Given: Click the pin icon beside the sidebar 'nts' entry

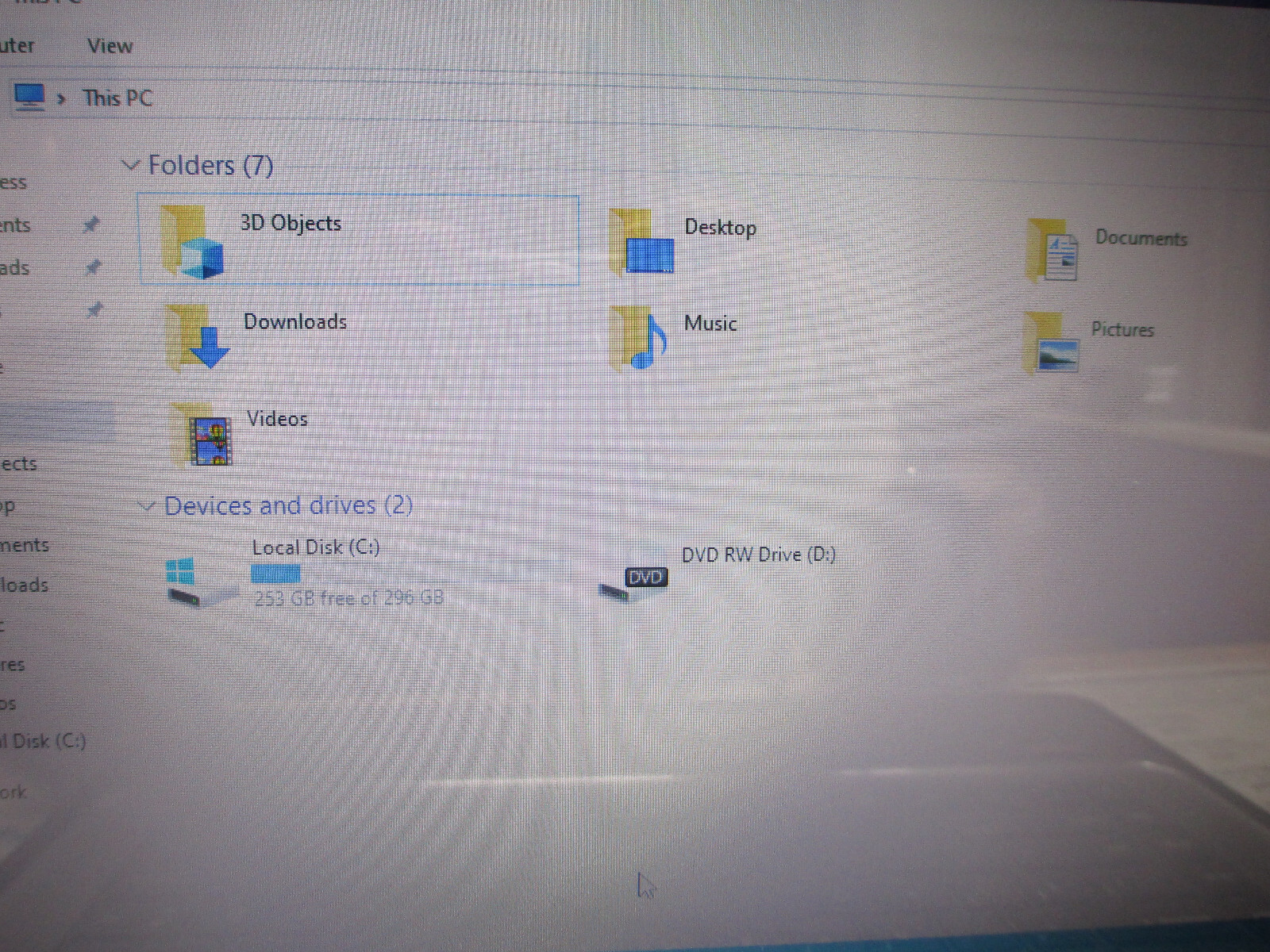Looking at the screenshot, I should point(92,225).
